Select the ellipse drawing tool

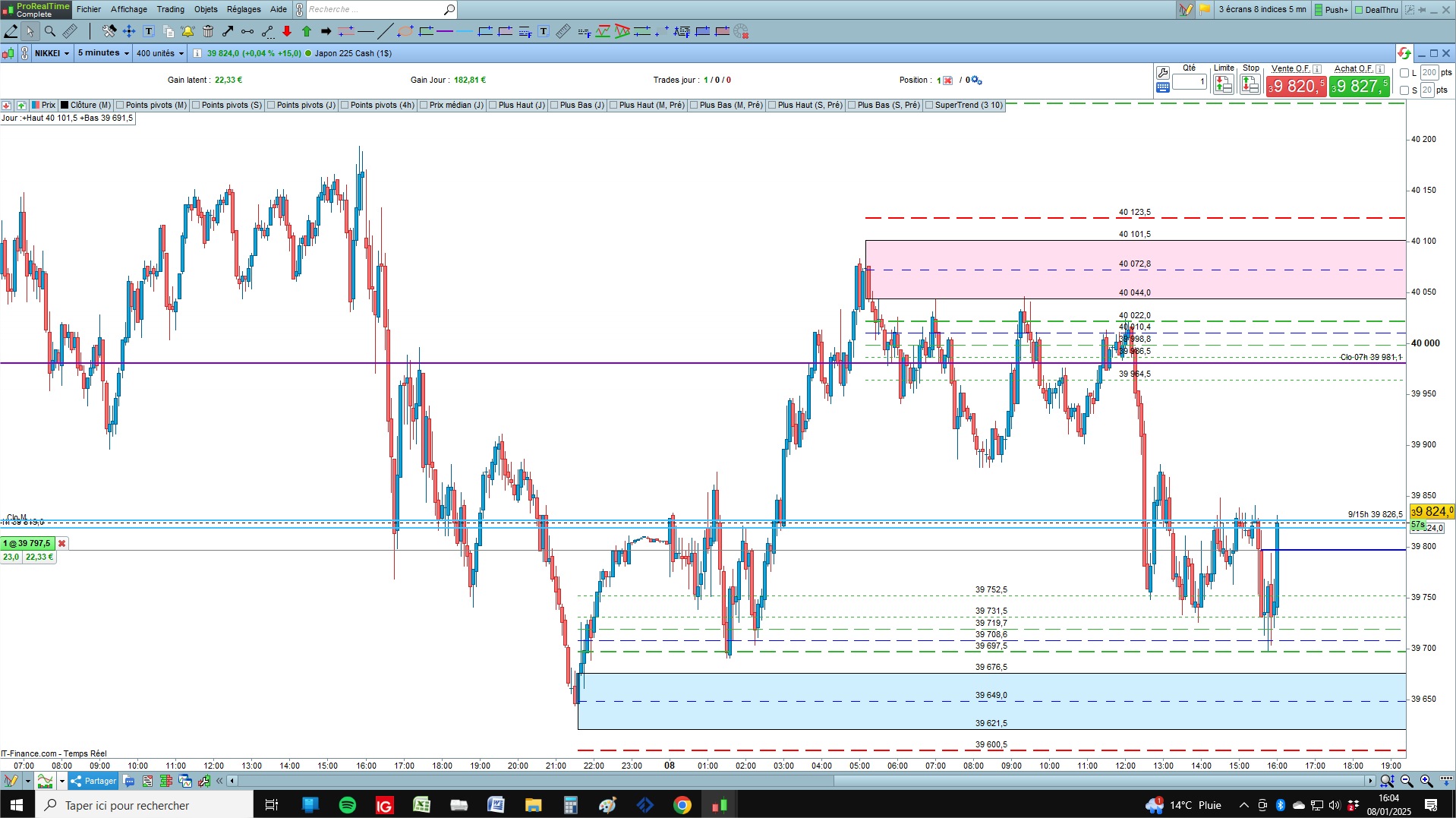[405, 31]
